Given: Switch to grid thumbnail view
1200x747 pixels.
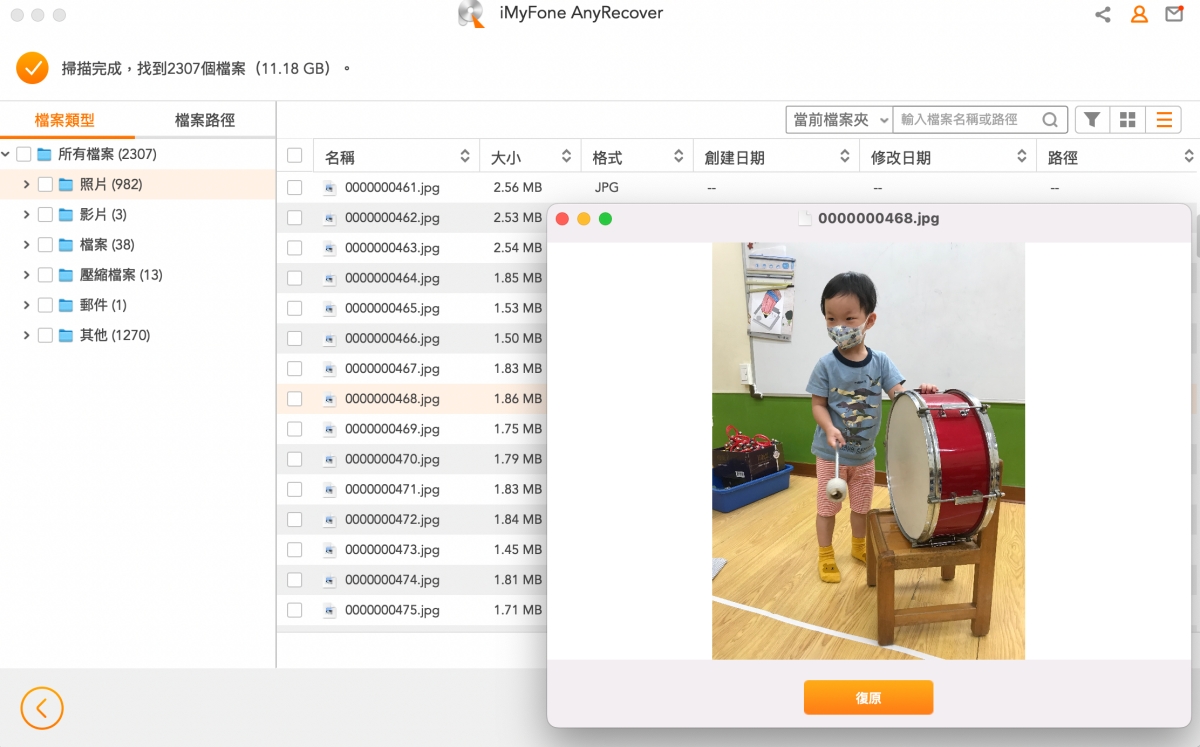Looking at the screenshot, I should coord(1127,120).
